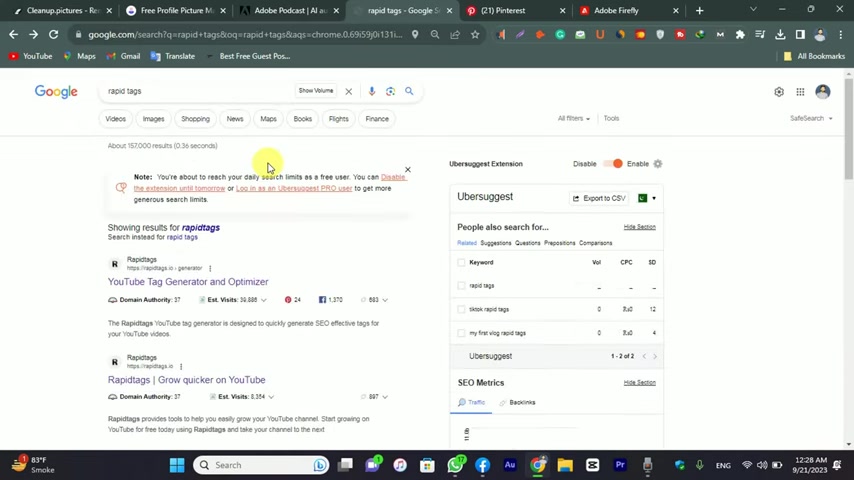Viewport: 854px width, 480px height.
Task: Open the Questions keyword tab
Action: [528, 243]
